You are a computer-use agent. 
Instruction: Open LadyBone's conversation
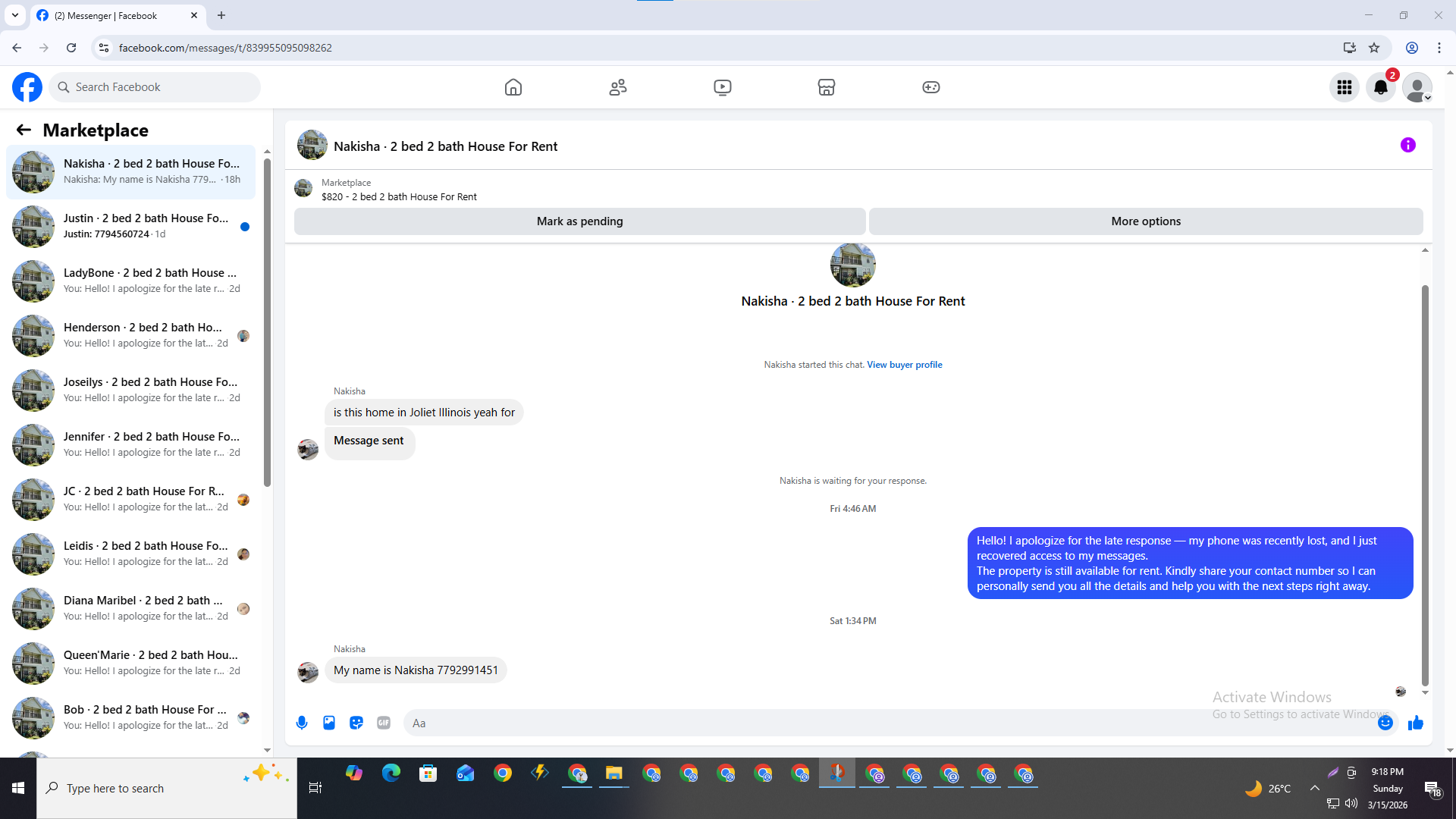(130, 281)
